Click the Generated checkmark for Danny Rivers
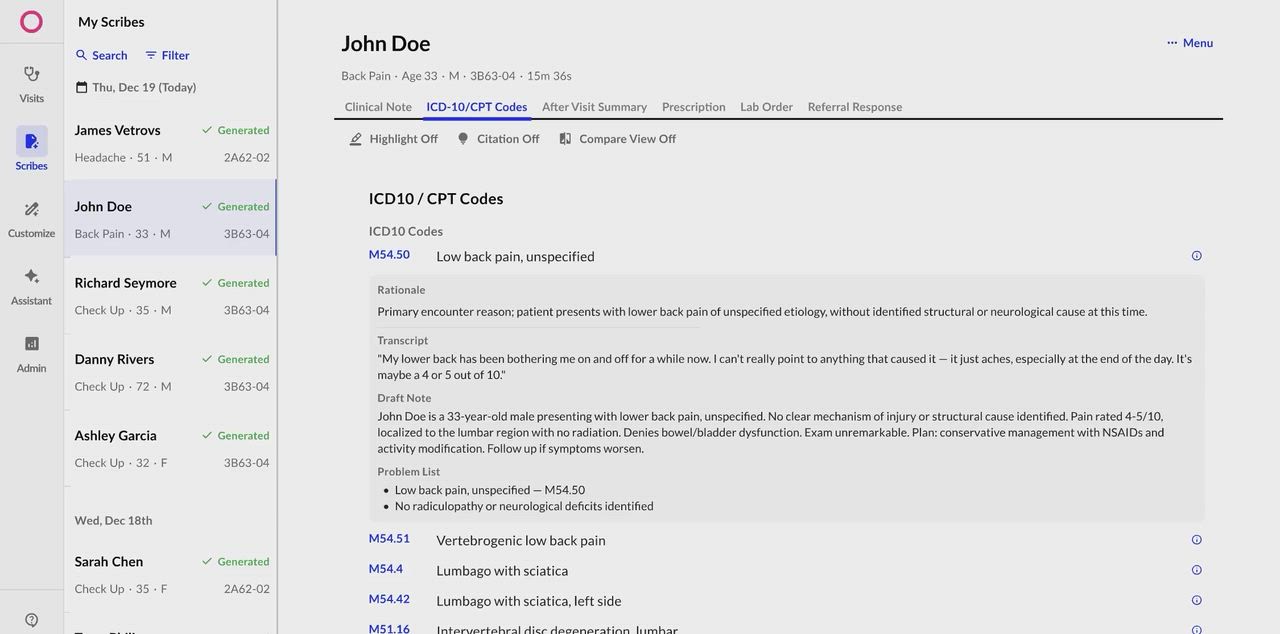Image resolution: width=1280 pixels, height=634 pixels. coord(207,359)
